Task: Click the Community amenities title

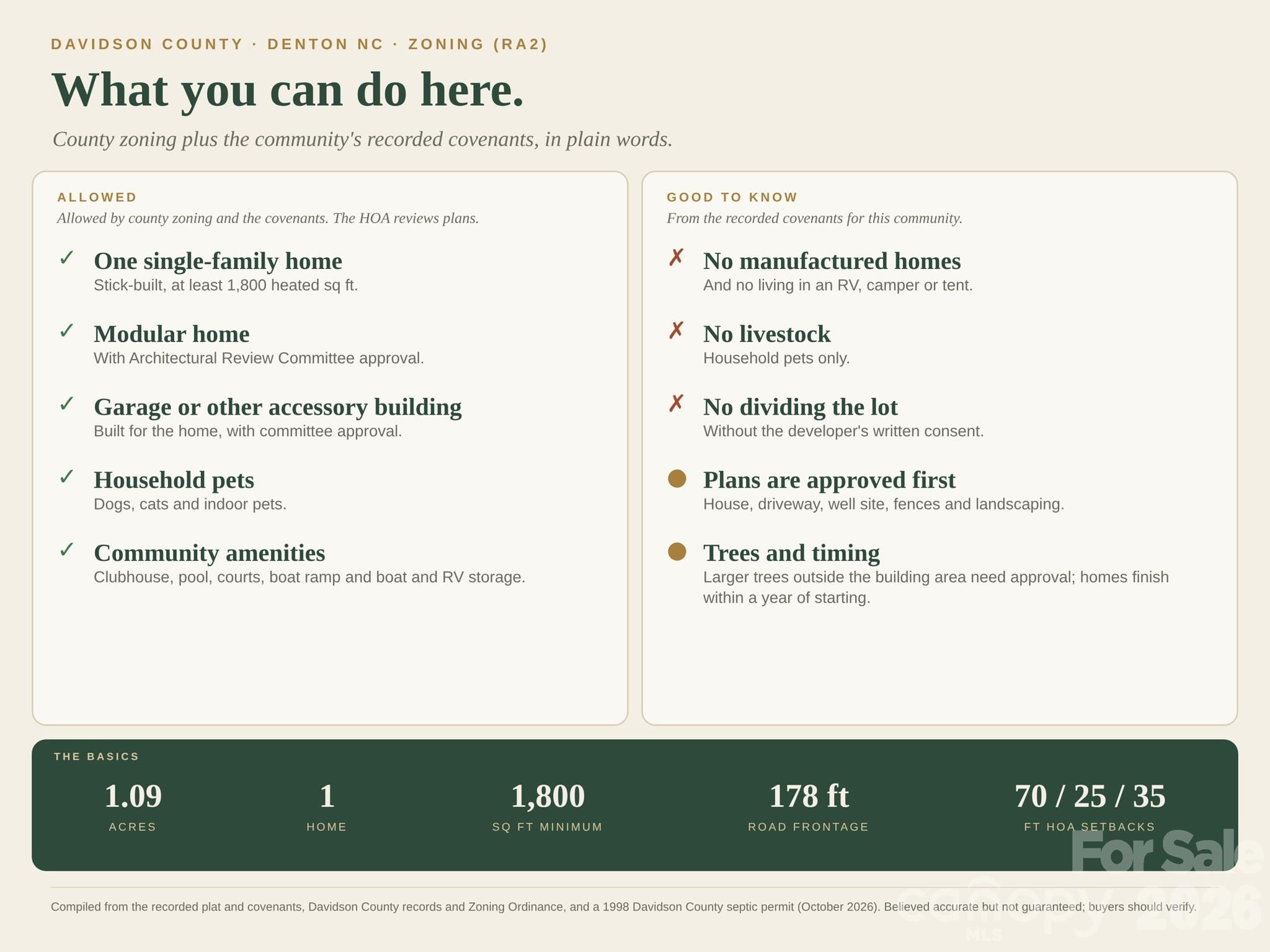Action: click(209, 553)
